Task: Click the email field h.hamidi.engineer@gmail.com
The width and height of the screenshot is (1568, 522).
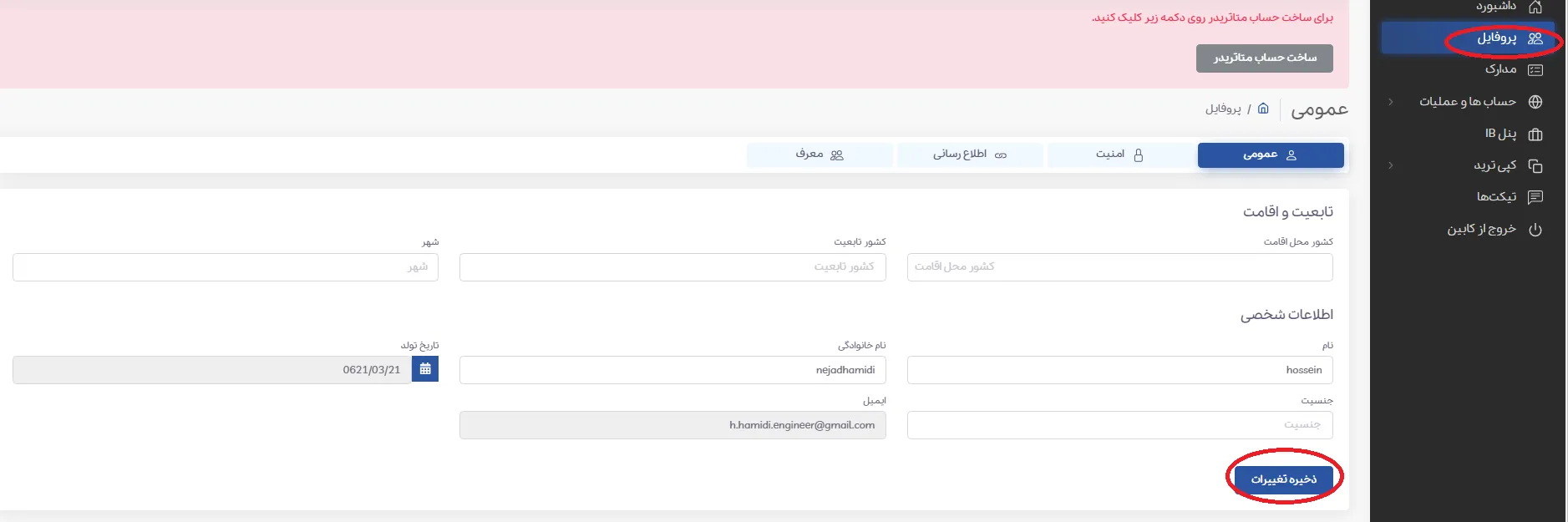Action: pyautogui.click(x=672, y=425)
